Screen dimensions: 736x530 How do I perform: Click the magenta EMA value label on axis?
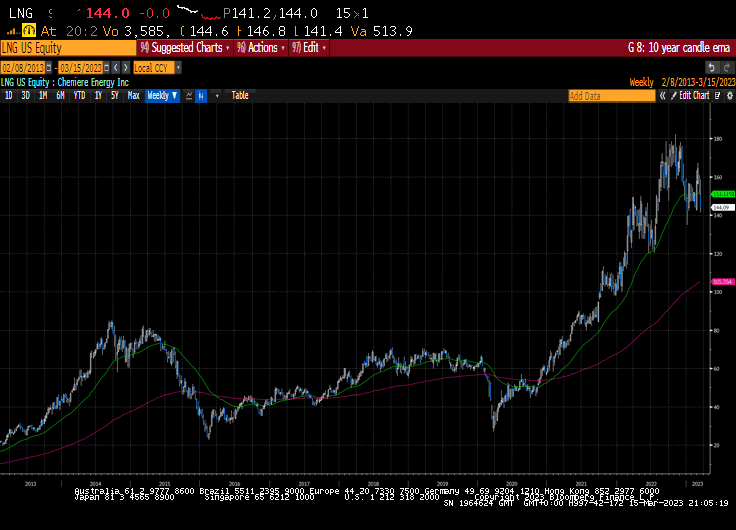(723, 282)
